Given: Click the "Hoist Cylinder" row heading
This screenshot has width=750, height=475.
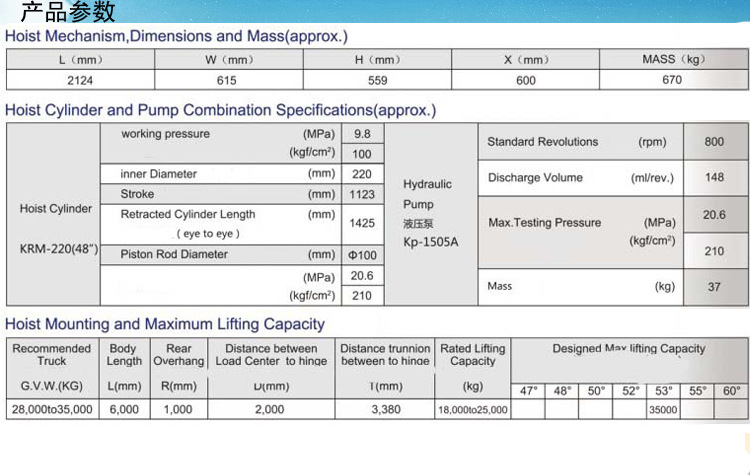Looking at the screenshot, I should [55, 209].
